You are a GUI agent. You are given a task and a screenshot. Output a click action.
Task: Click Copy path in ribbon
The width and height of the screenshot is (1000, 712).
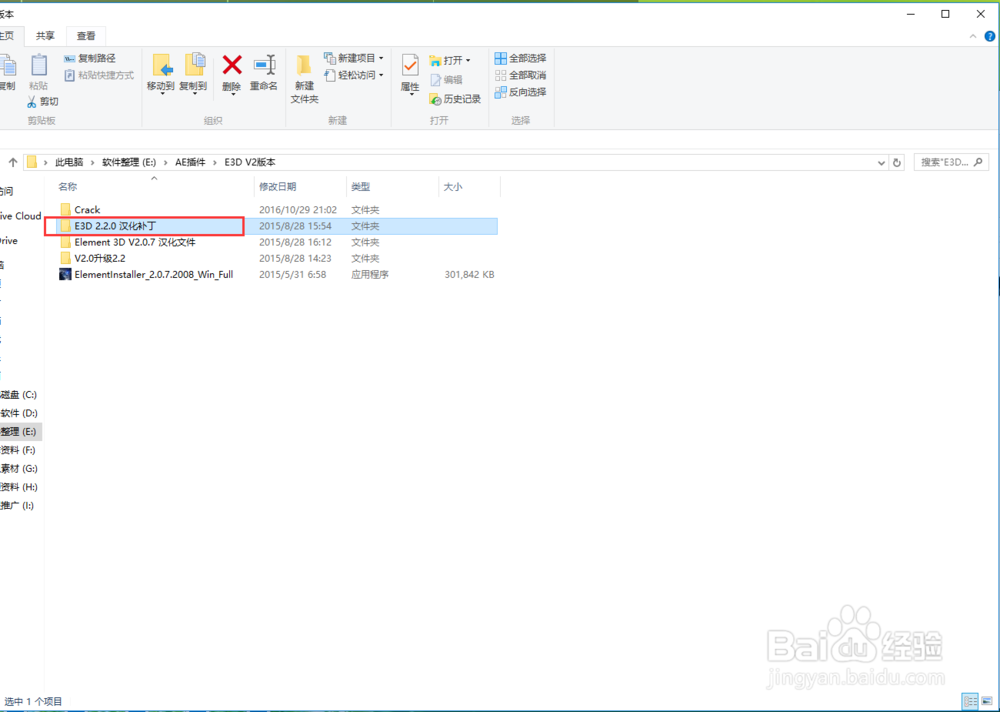(90, 58)
